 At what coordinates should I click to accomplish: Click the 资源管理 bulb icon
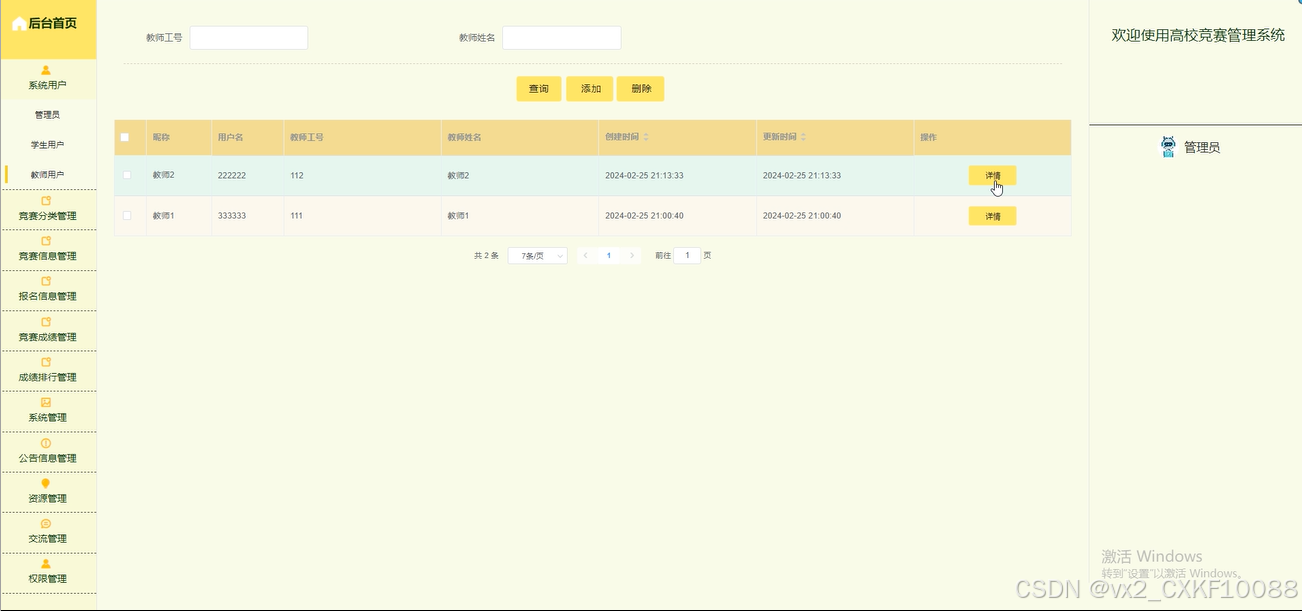pos(46,484)
